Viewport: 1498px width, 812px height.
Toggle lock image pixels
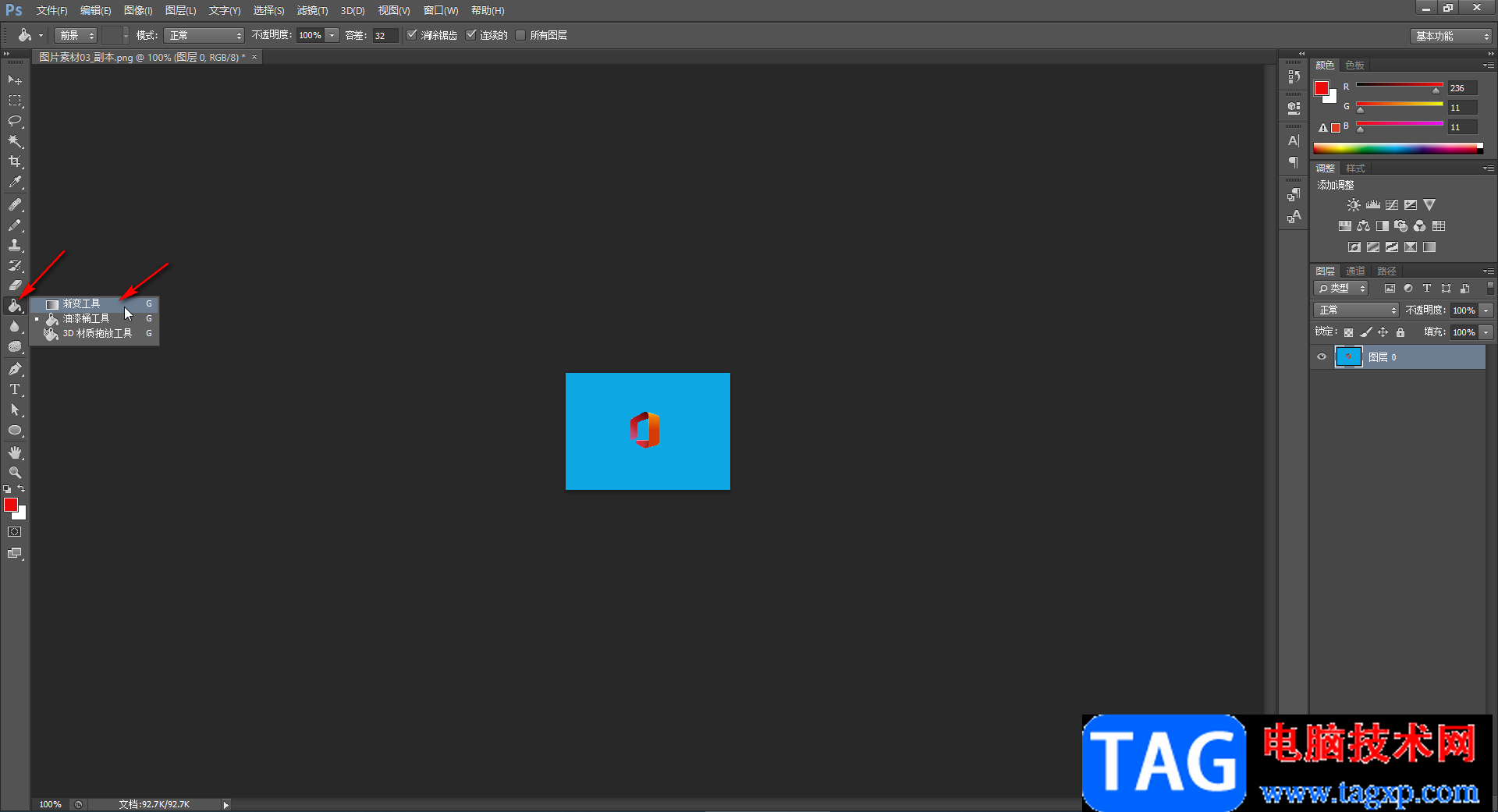tap(1366, 332)
